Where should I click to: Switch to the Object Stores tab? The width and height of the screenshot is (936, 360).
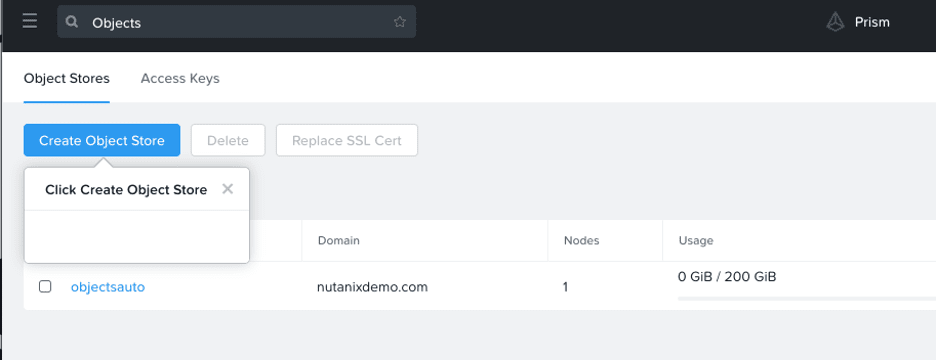[x=67, y=78]
